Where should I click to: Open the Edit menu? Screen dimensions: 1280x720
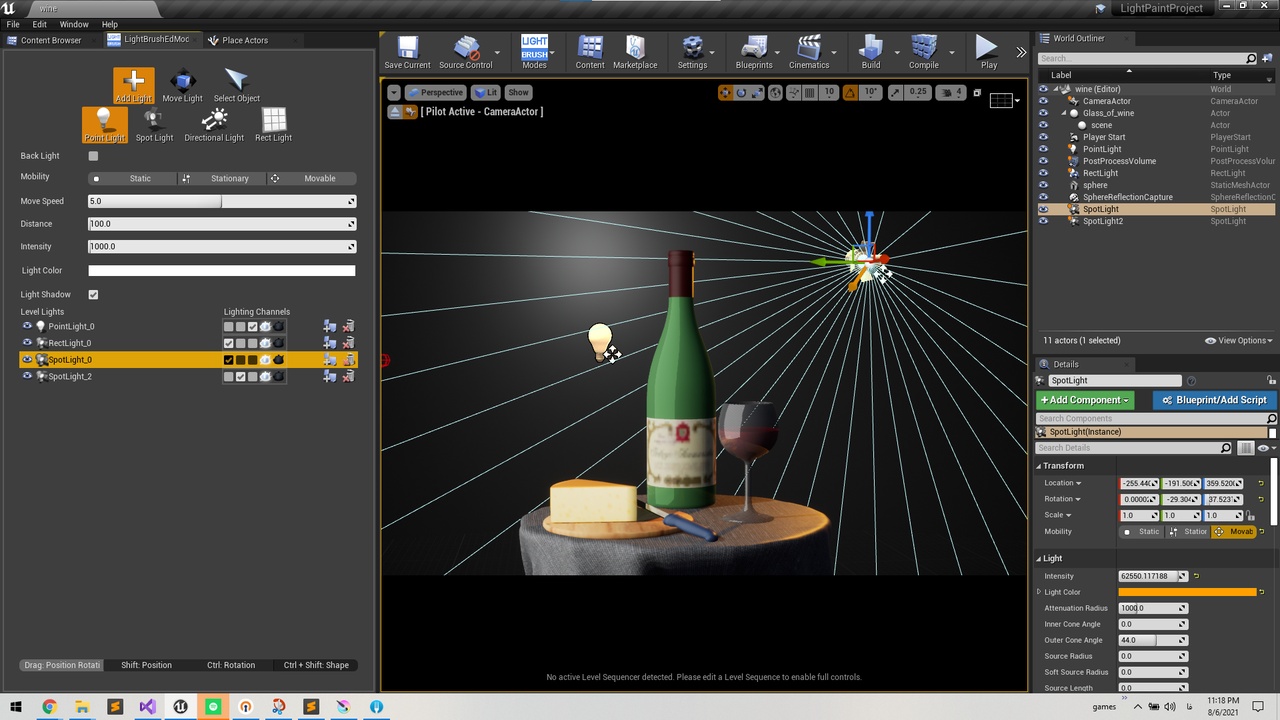(40, 24)
